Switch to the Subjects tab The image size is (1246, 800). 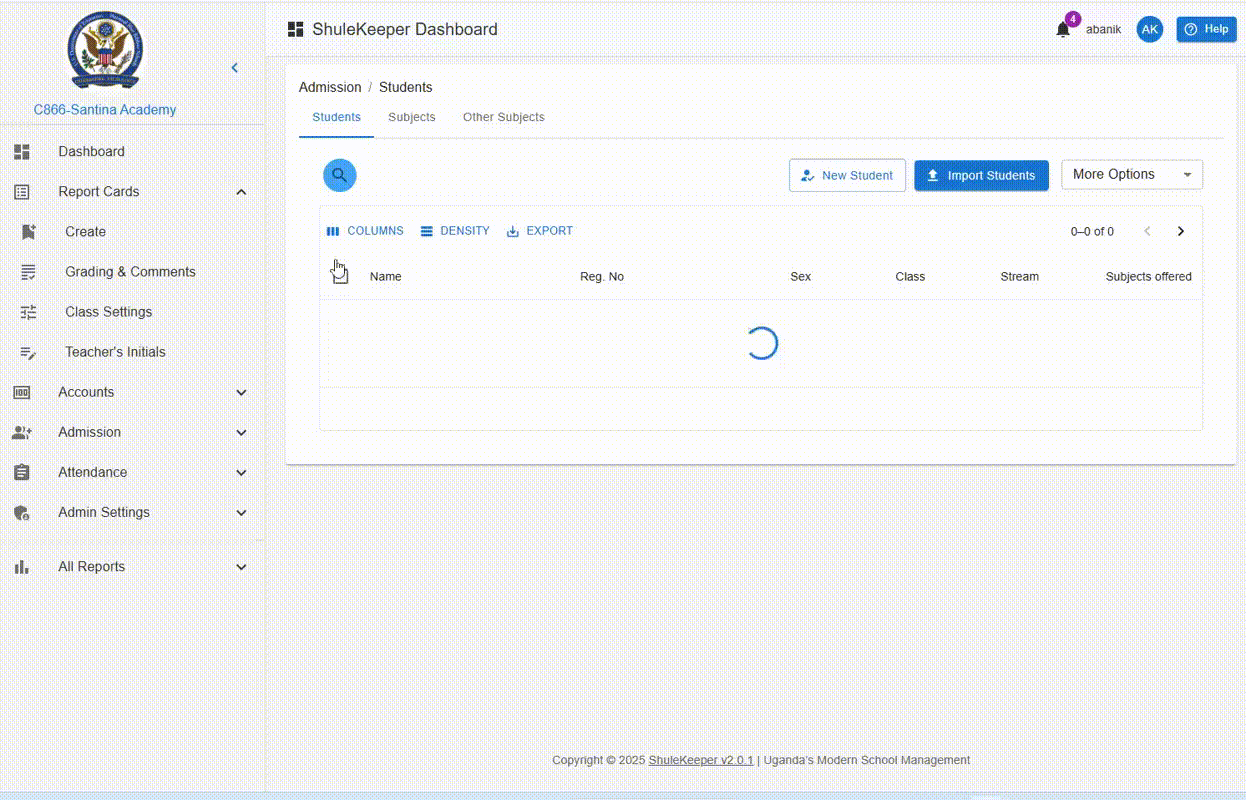(412, 117)
